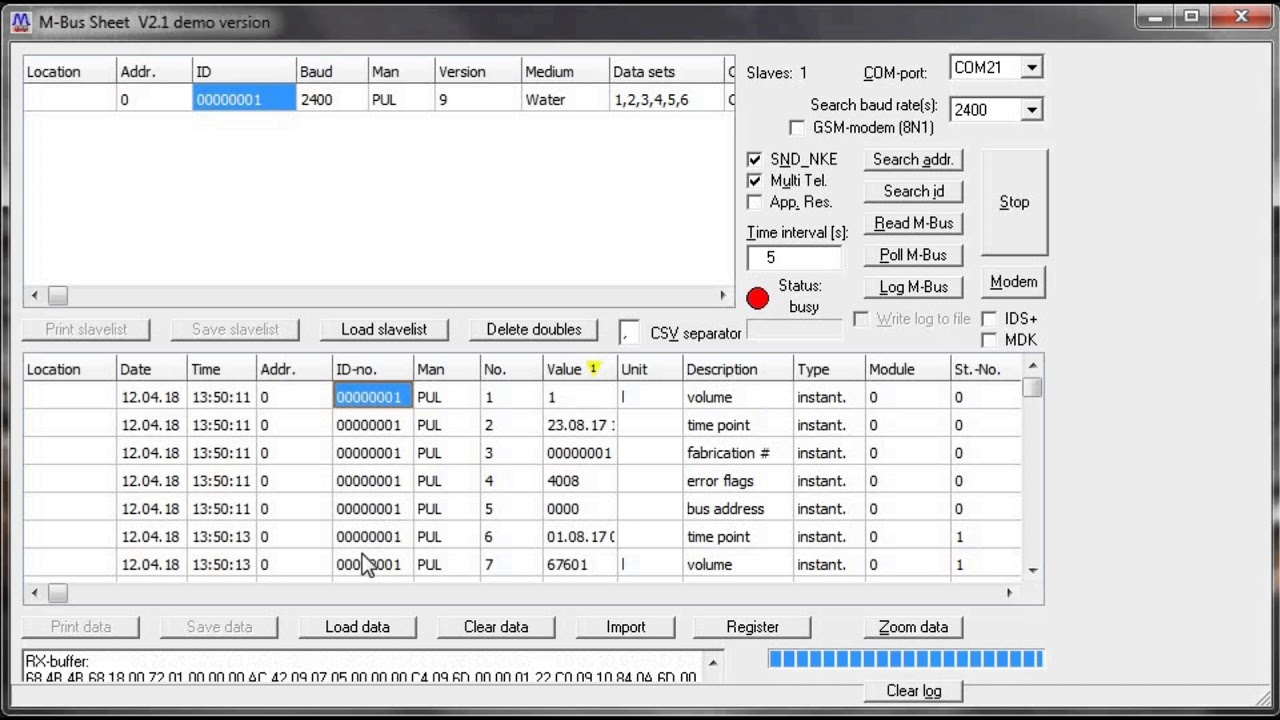Click Load slavelist button

(384, 330)
